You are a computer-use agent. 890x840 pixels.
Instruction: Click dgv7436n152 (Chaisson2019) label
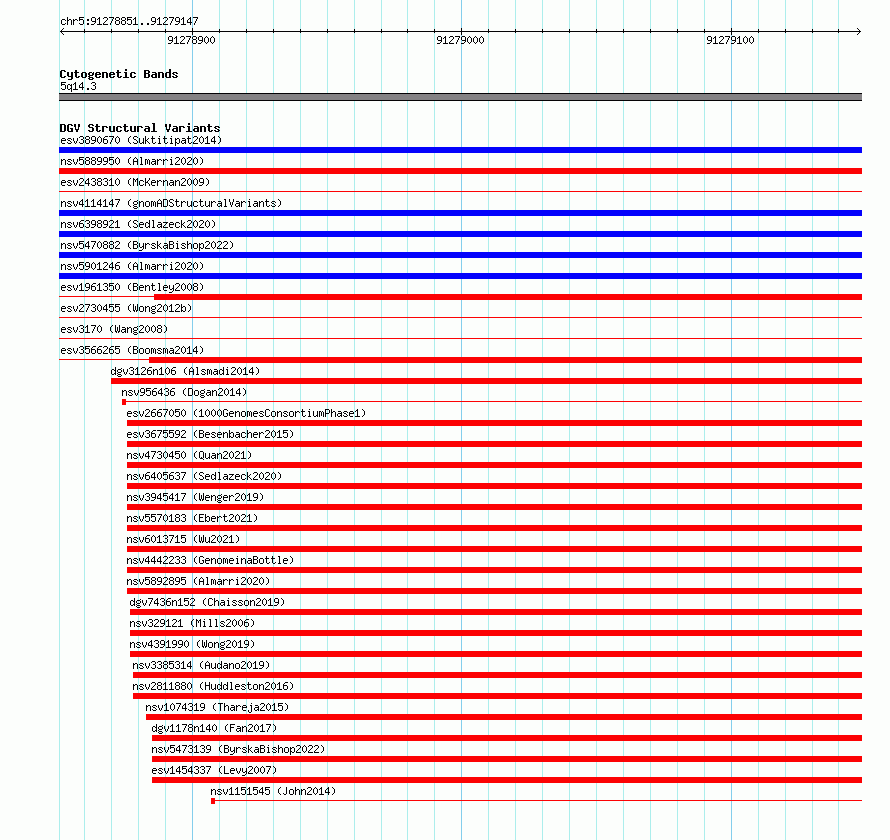207,602
